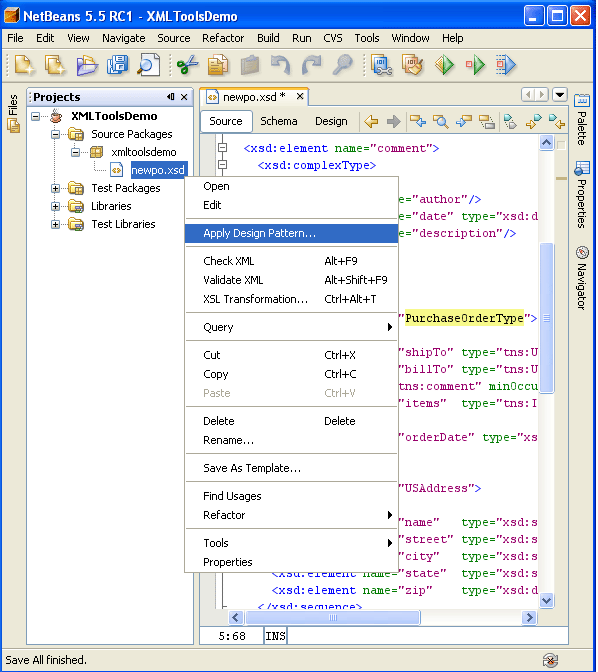Minimize the Projects panel with slide icon
This screenshot has width=598, height=672.
(171, 97)
